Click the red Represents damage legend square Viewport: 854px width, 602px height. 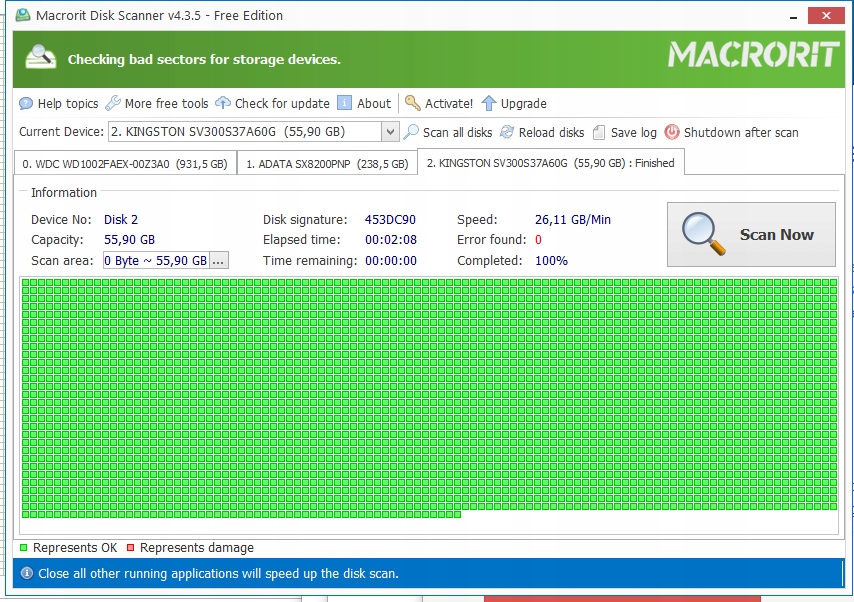tap(130, 548)
